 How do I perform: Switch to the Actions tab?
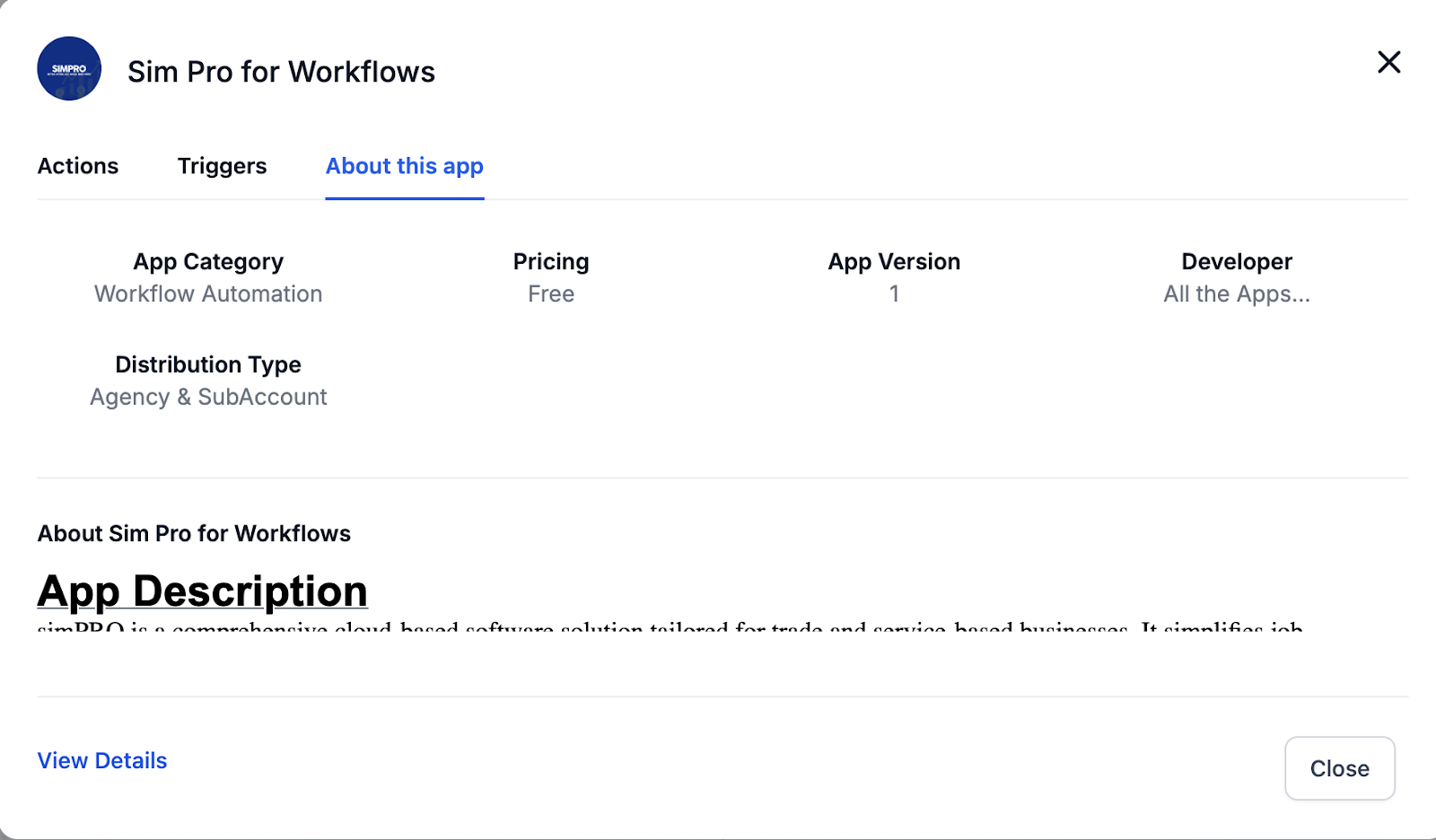click(x=78, y=166)
